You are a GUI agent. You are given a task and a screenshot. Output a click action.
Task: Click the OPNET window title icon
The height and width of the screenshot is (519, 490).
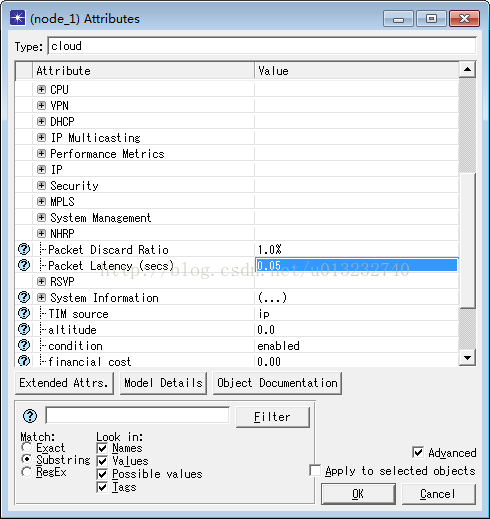pos(17,18)
